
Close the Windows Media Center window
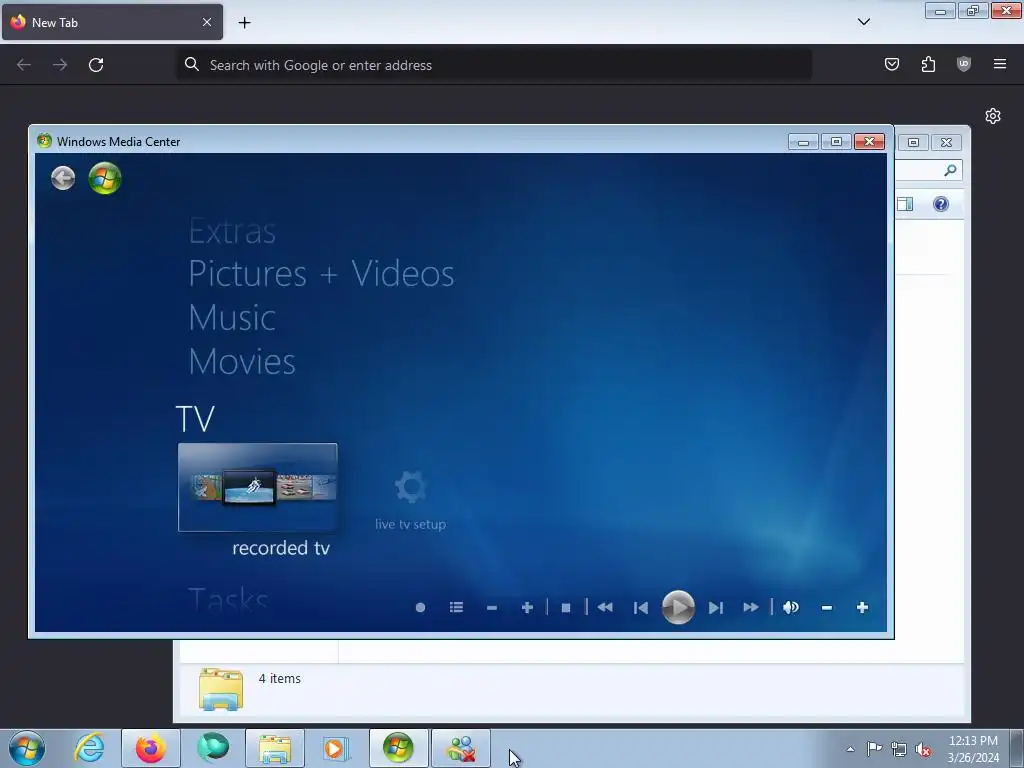coord(869,142)
